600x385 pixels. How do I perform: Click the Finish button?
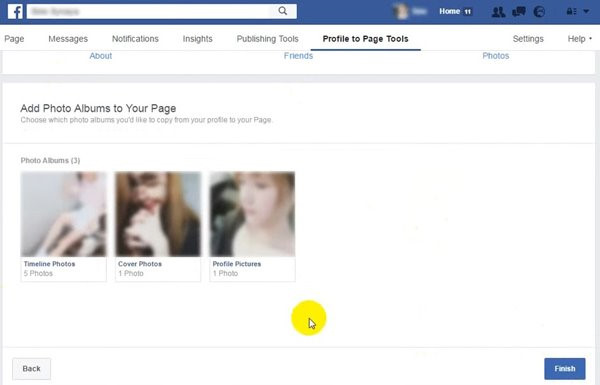click(565, 369)
